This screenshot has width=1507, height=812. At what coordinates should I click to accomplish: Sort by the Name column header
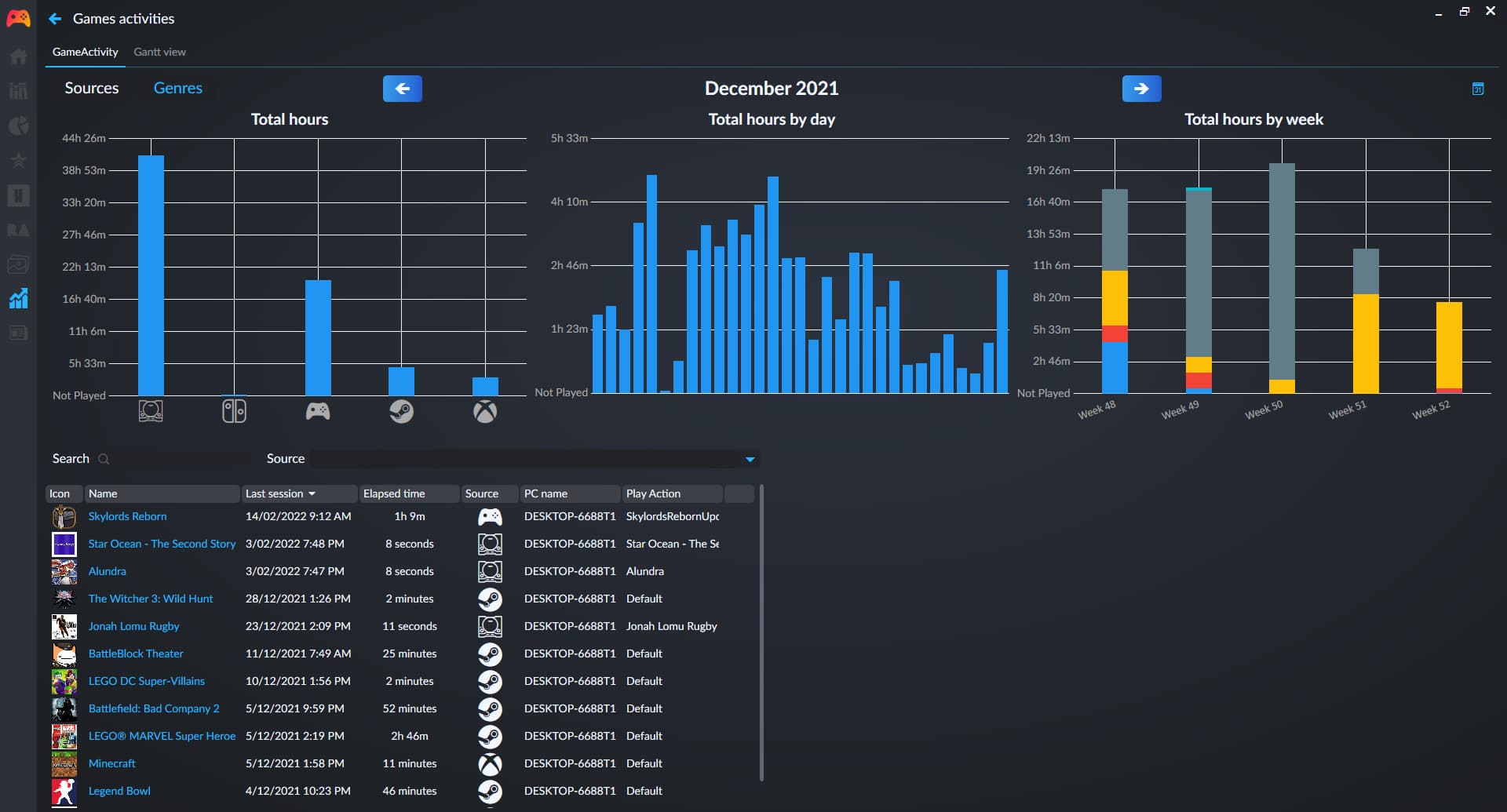click(162, 493)
